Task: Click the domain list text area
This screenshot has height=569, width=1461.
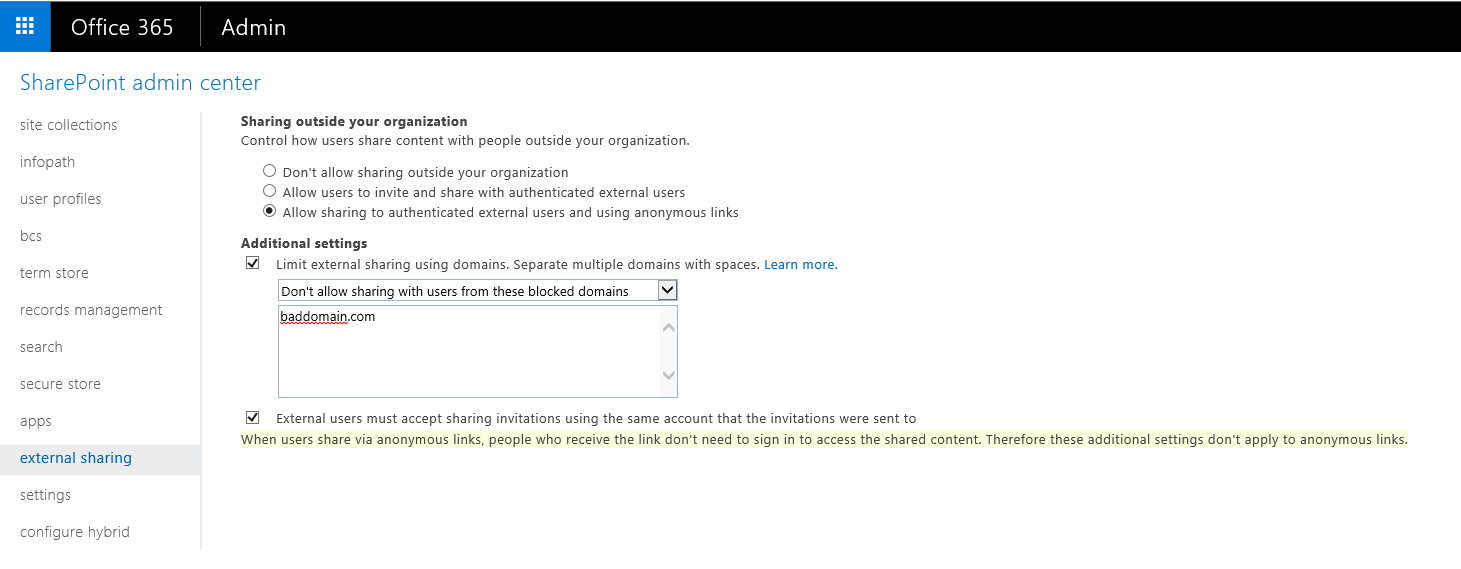Action: coord(470,355)
